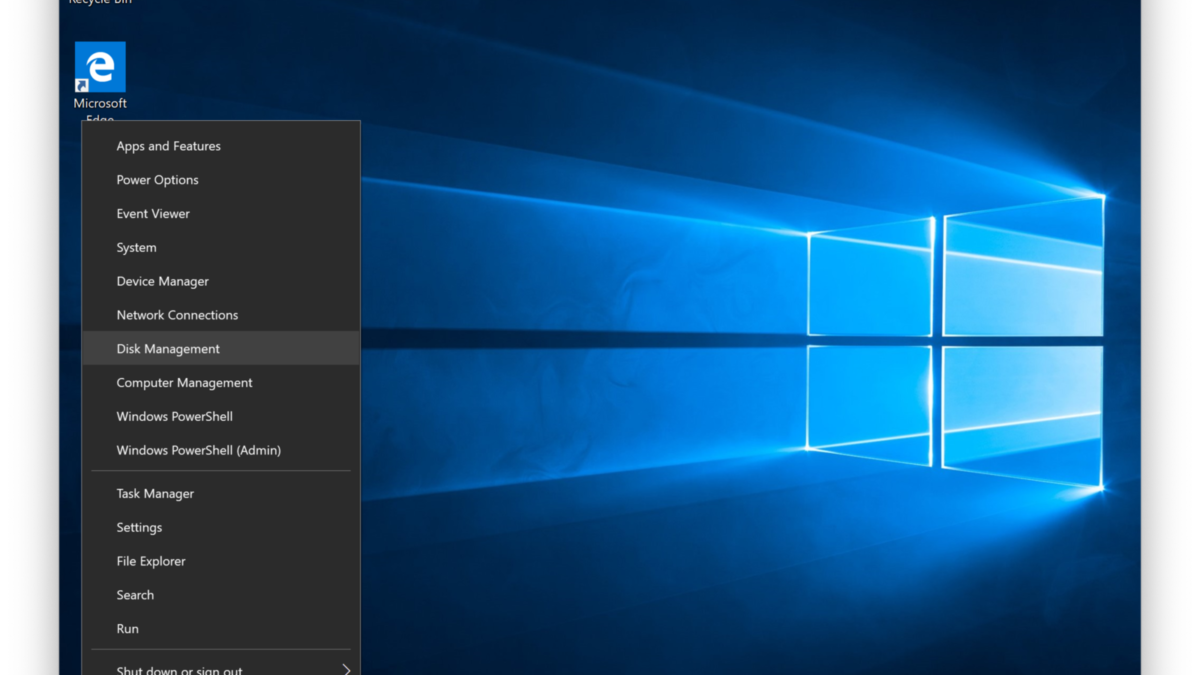Launch Event Viewer from the menu
Screen dimensions: 1200x675
click(153, 214)
